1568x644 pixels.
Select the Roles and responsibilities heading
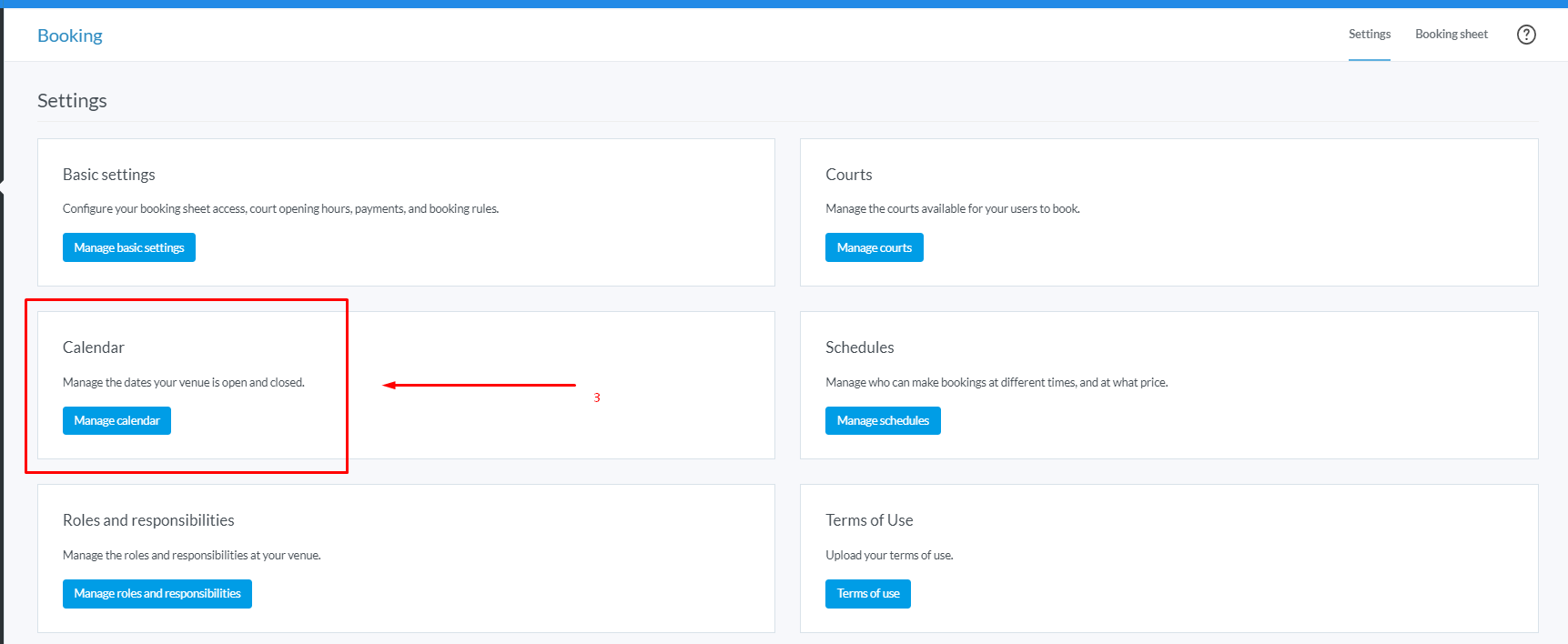coord(148,520)
